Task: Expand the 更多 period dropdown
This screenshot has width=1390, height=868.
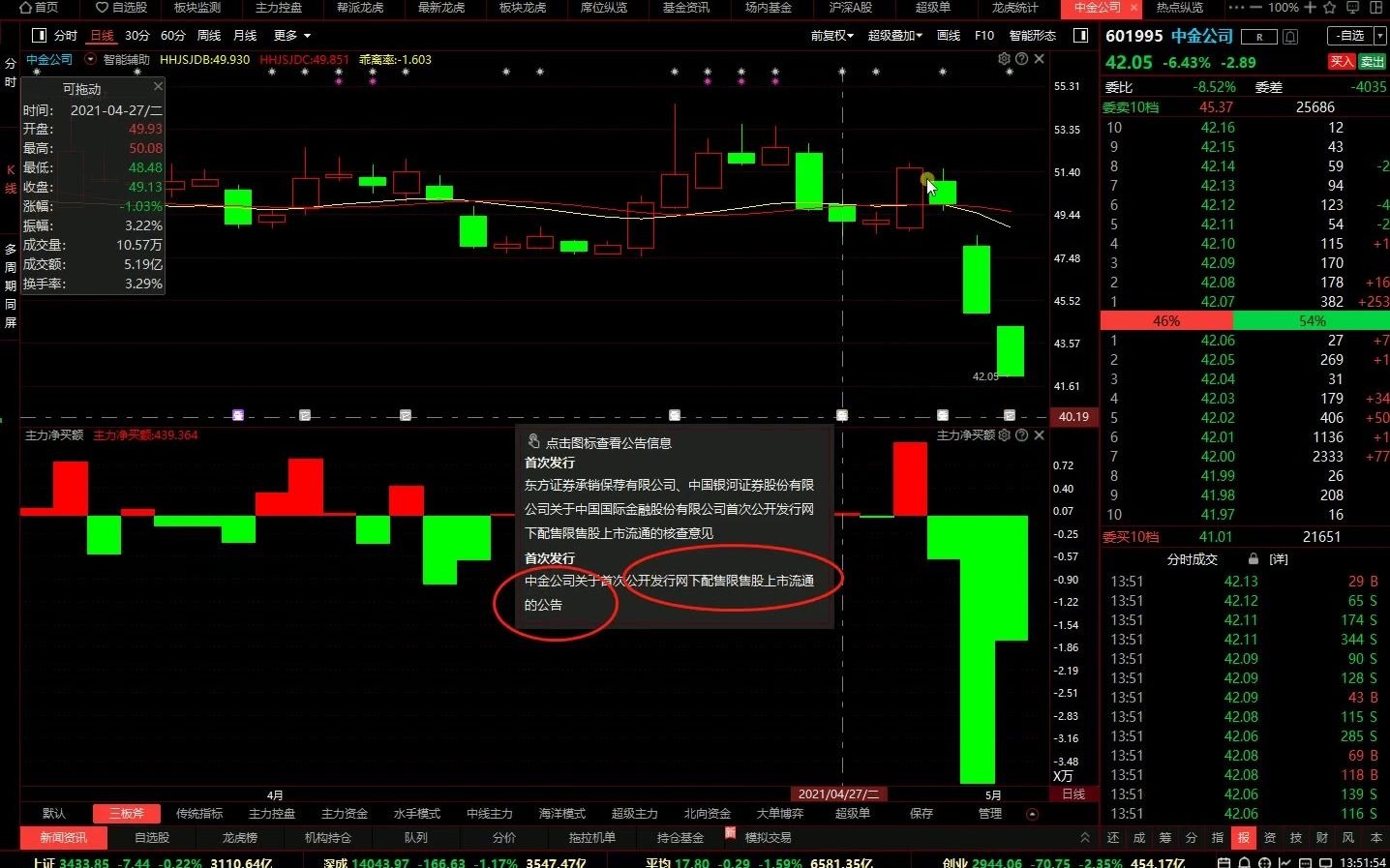Action: tap(292, 36)
